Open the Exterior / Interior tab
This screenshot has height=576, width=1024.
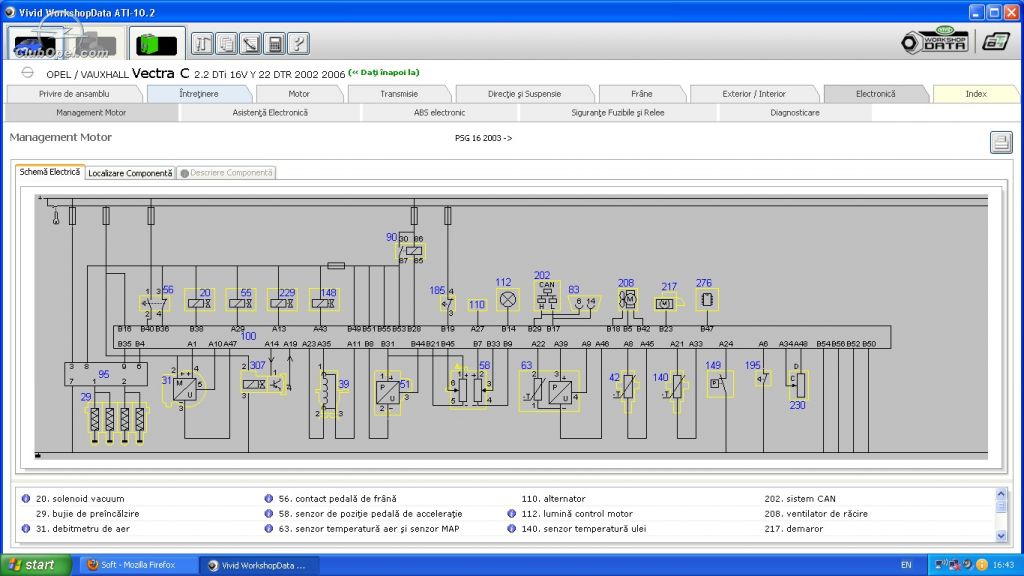pyautogui.click(x=754, y=94)
